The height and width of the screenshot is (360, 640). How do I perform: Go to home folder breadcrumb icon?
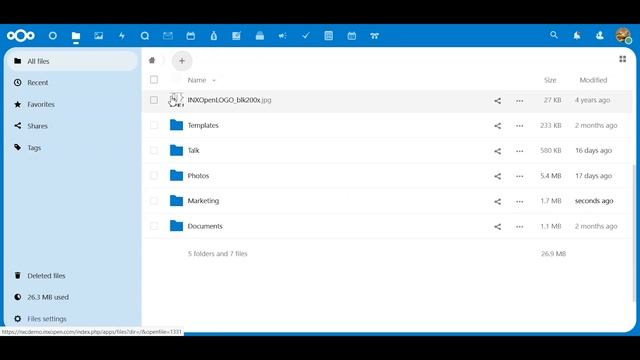152,60
